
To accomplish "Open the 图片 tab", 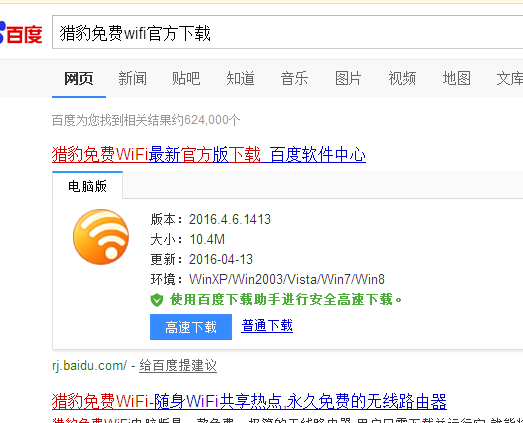I will [348, 79].
